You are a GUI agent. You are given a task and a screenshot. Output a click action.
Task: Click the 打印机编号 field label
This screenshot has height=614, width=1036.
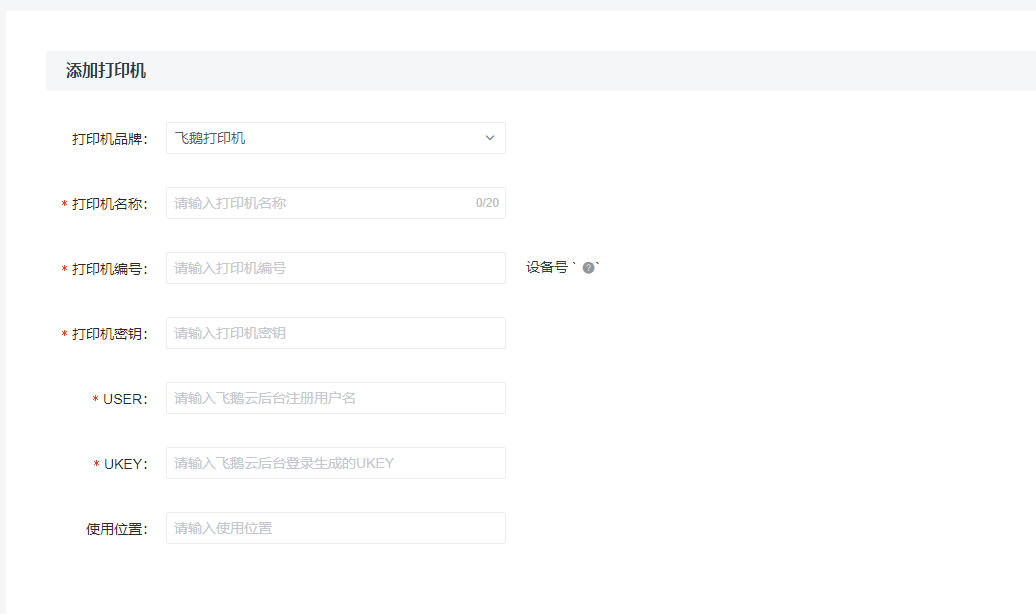tap(109, 269)
